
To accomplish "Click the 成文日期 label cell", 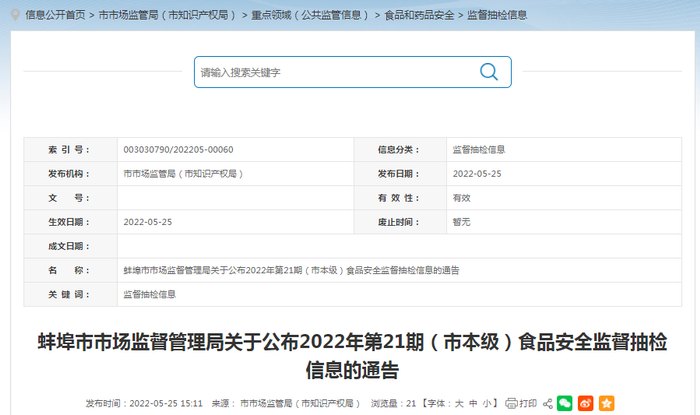I will point(71,246).
